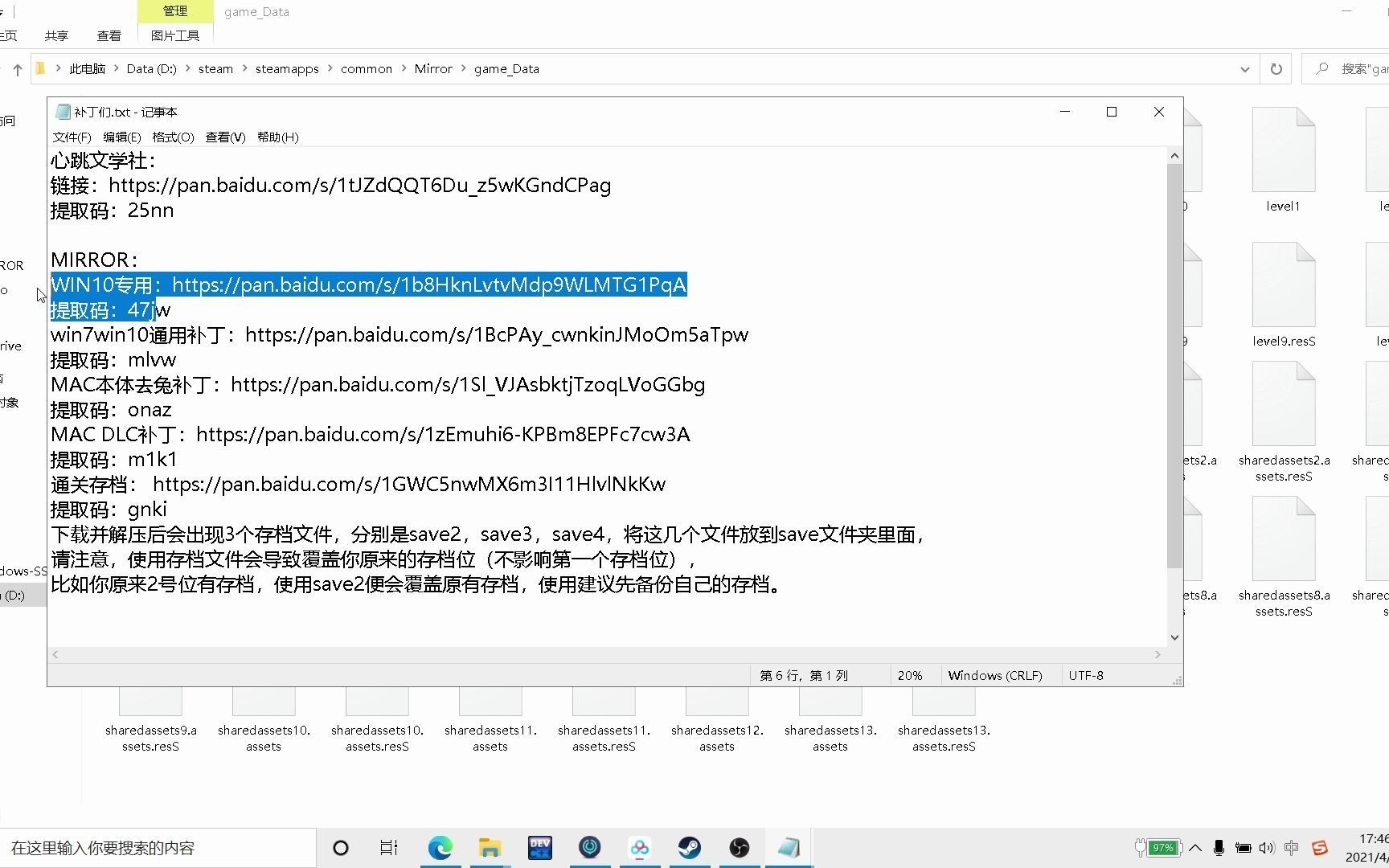This screenshot has height=868, width=1389.
Task: Toggle the 中 input method indicator
Action: click(1292, 848)
